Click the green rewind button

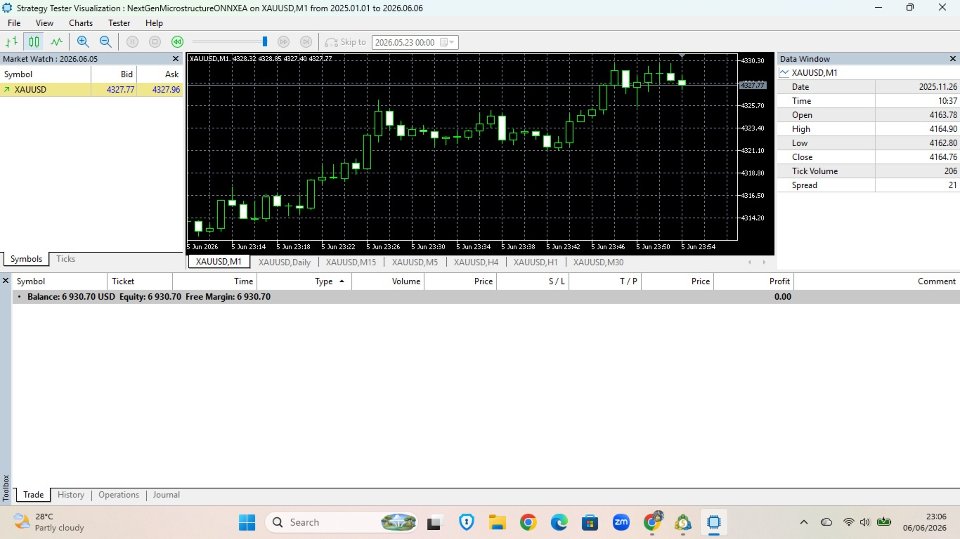178,42
